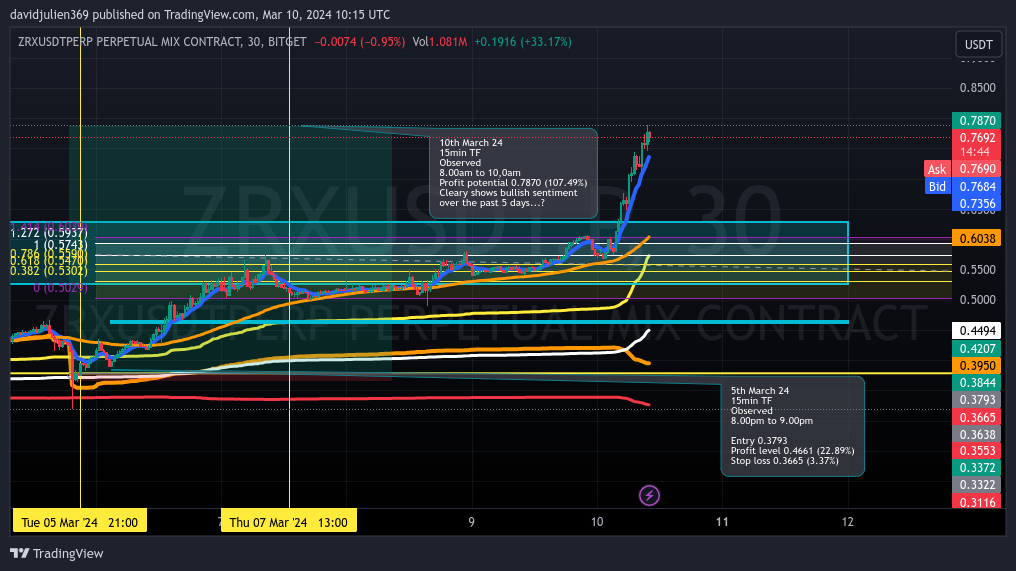
Task: Click date 12 on the time axis
Action: click(x=848, y=522)
